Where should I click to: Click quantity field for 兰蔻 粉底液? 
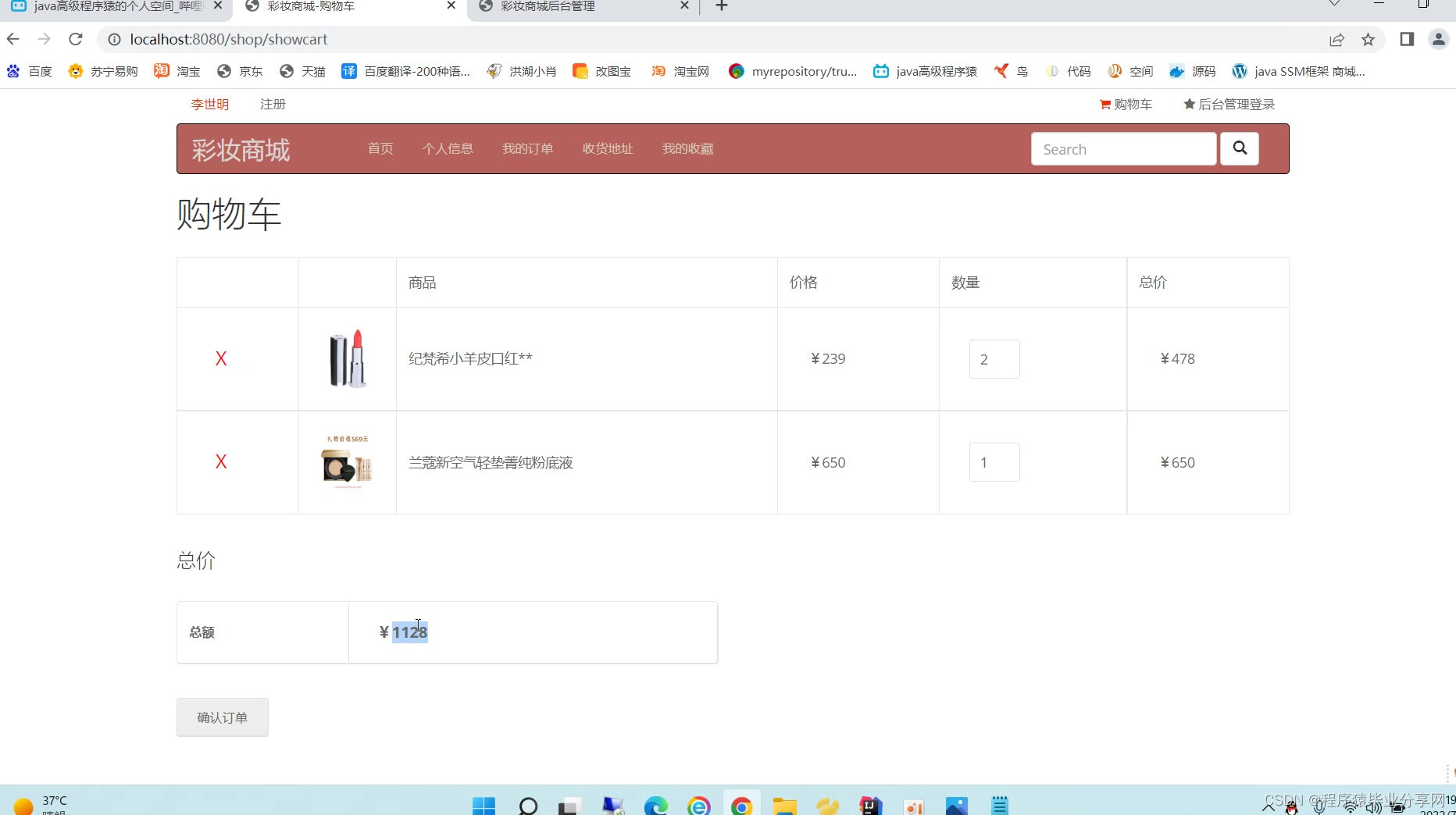(x=994, y=462)
